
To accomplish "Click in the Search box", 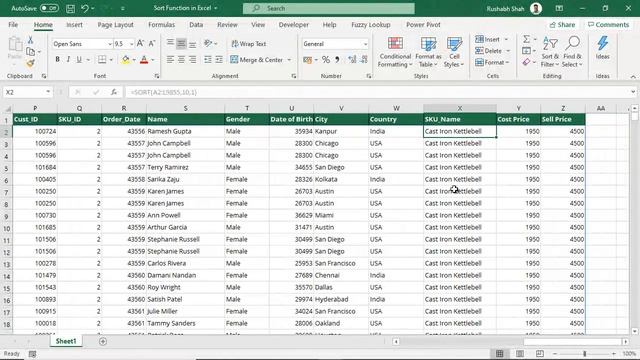I will click(329, 8).
